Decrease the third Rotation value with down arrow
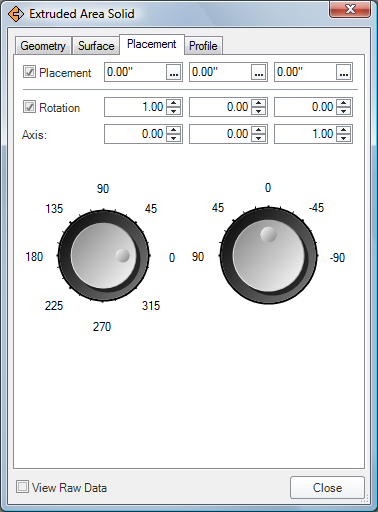This screenshot has height=512, width=378. tap(344, 111)
